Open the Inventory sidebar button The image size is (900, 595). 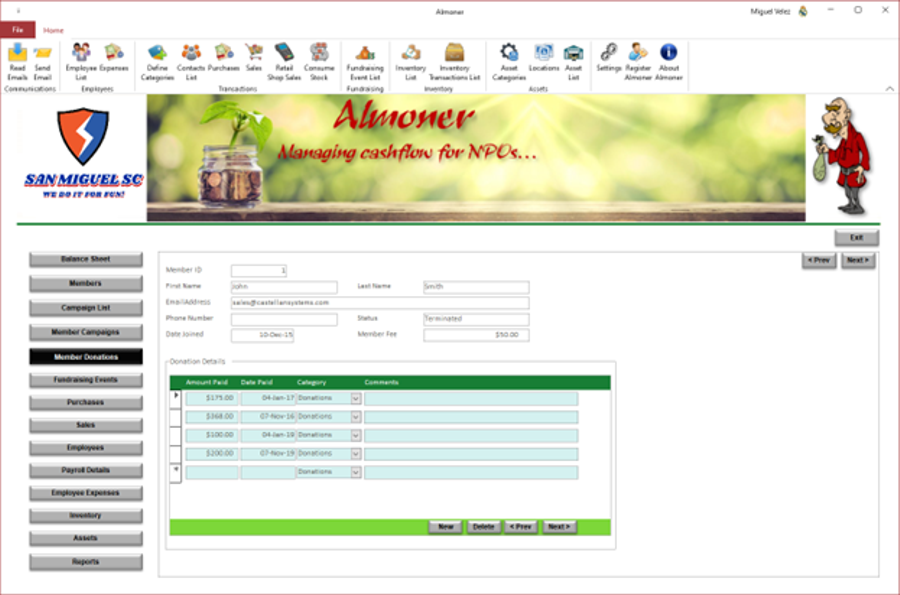click(x=86, y=516)
